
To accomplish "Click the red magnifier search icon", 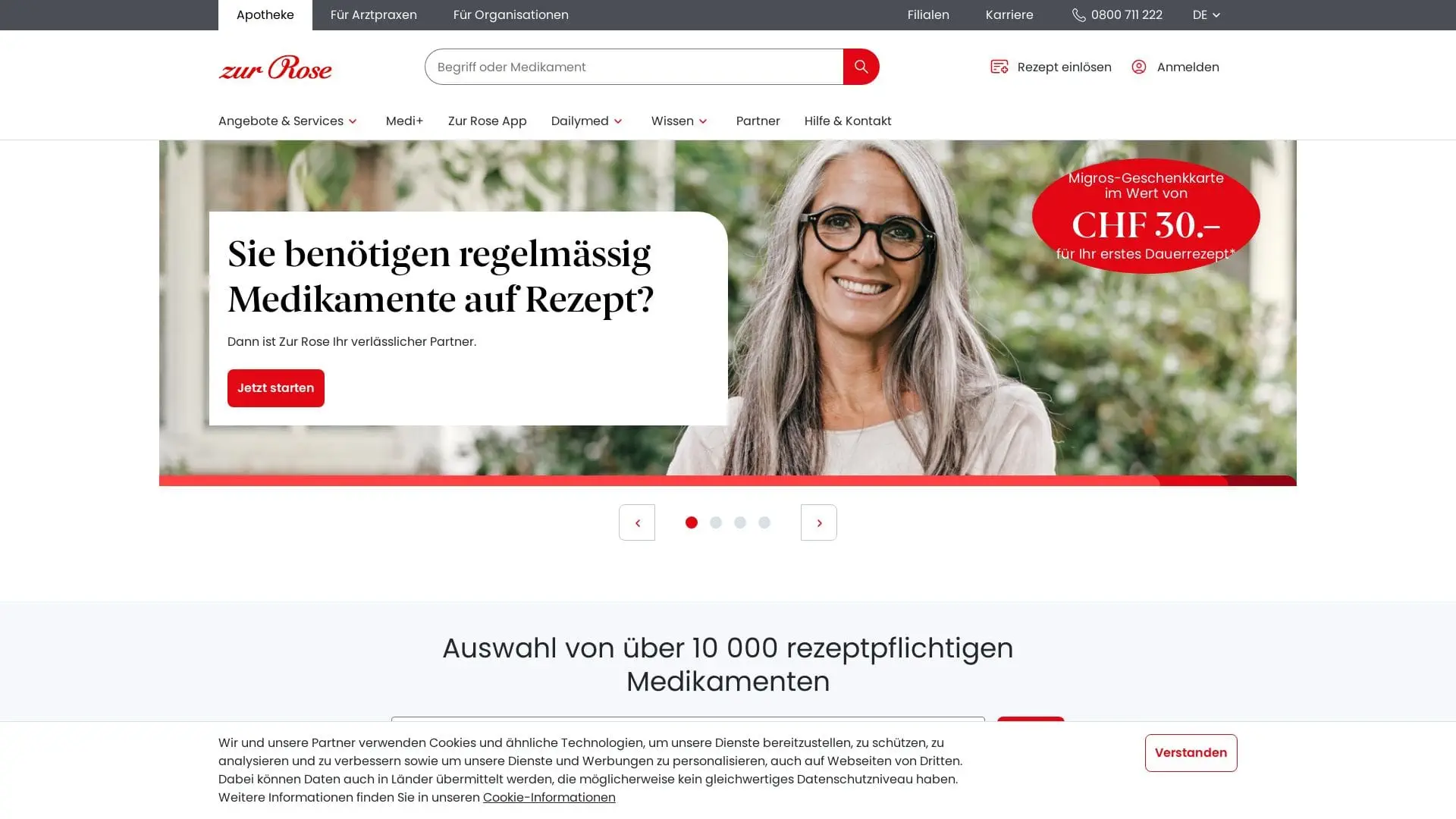I will (x=861, y=67).
